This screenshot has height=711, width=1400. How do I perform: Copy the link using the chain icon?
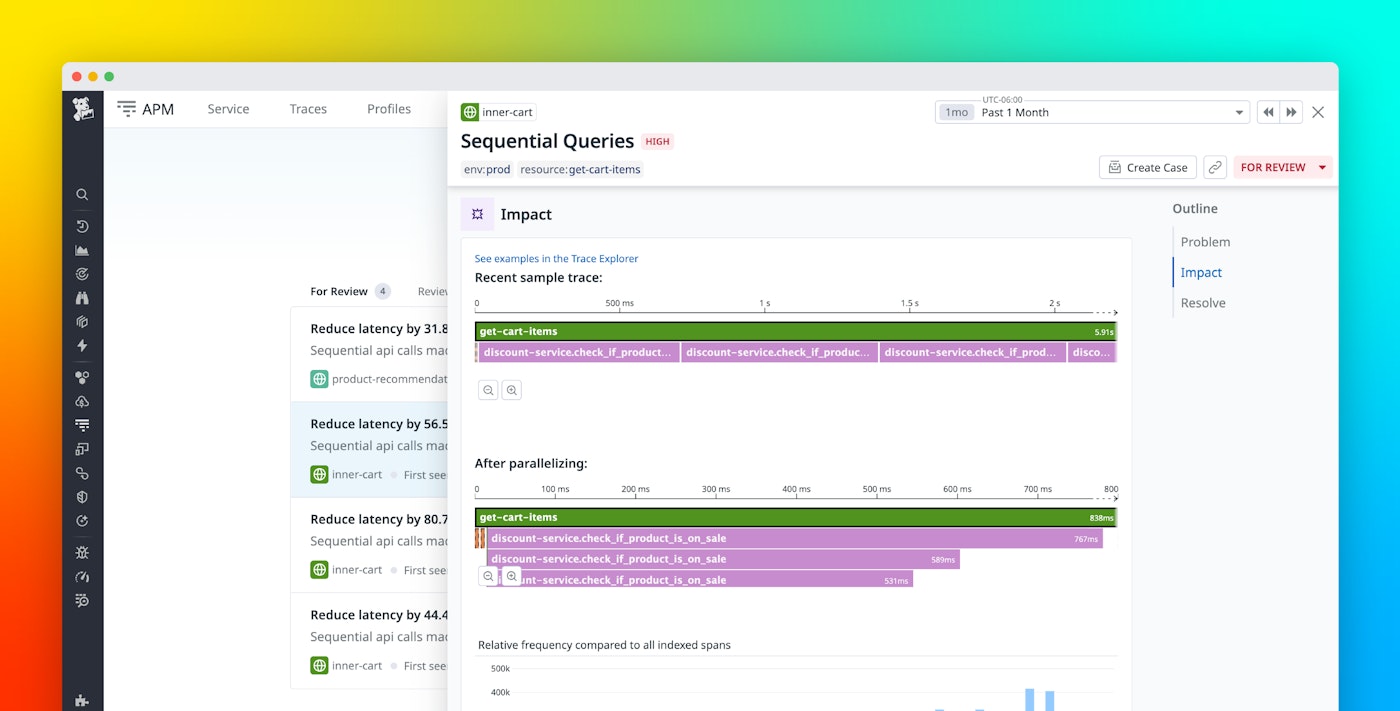(1215, 167)
